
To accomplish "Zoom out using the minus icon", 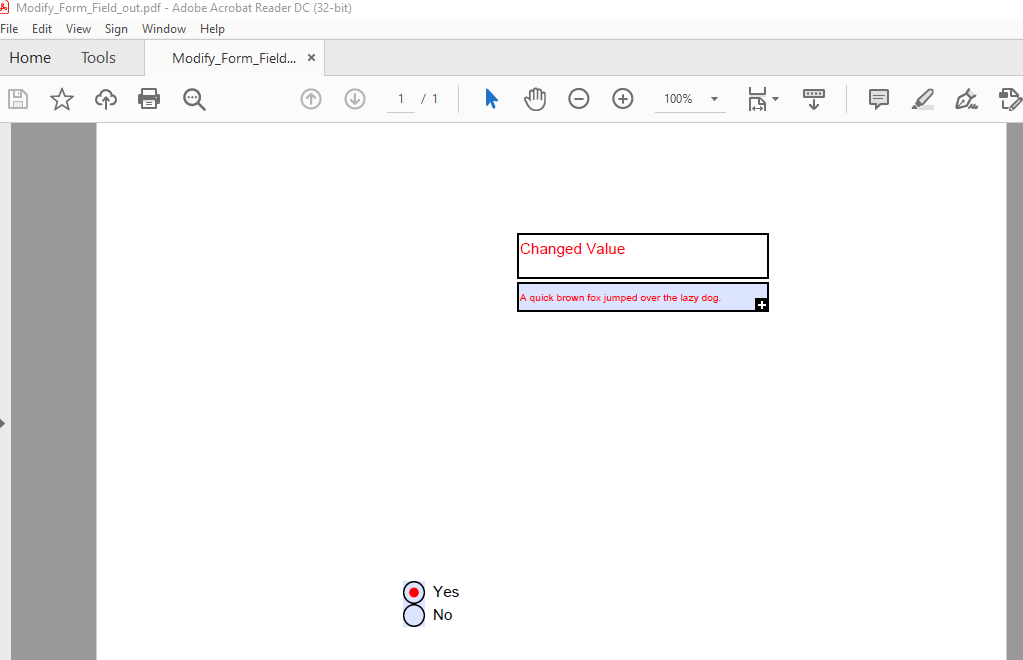I will [578, 98].
